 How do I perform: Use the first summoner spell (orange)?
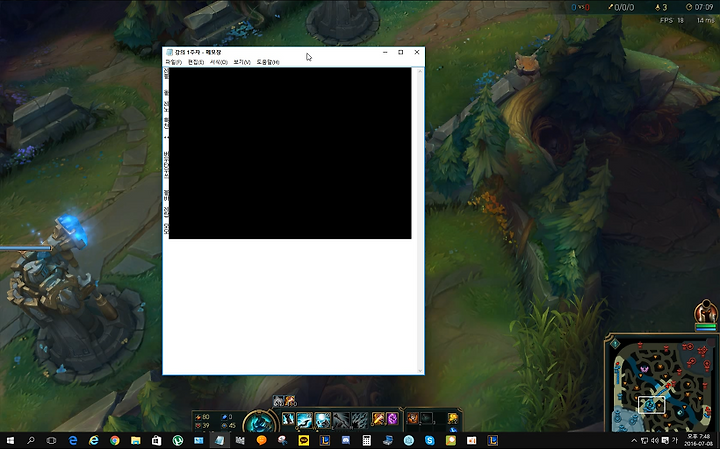pyautogui.click(x=378, y=418)
